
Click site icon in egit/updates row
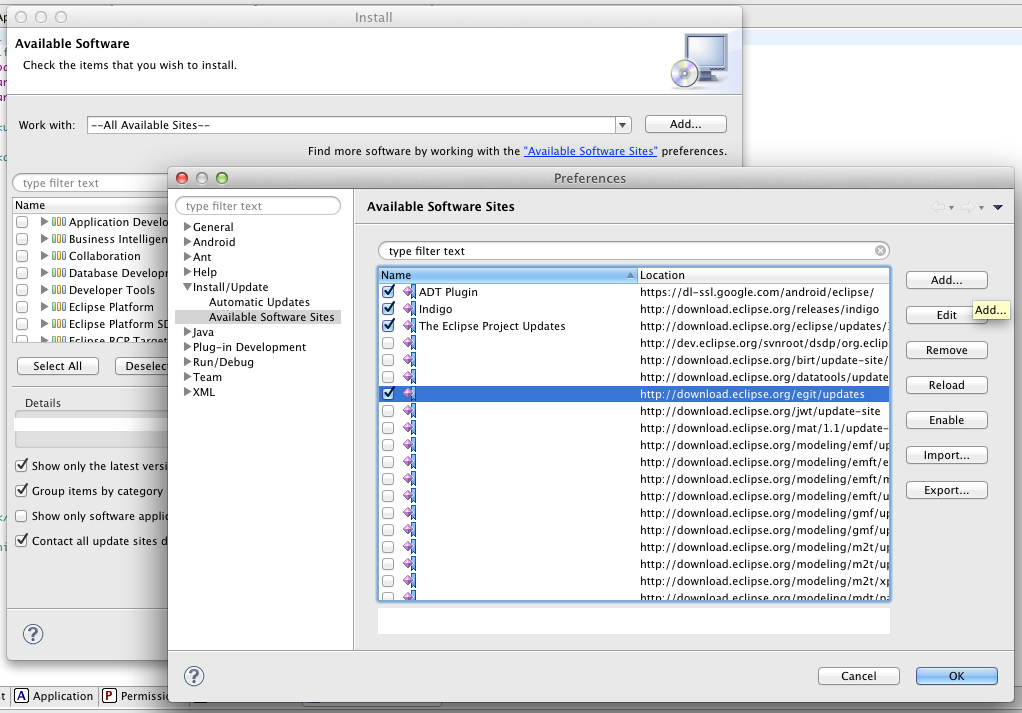409,394
